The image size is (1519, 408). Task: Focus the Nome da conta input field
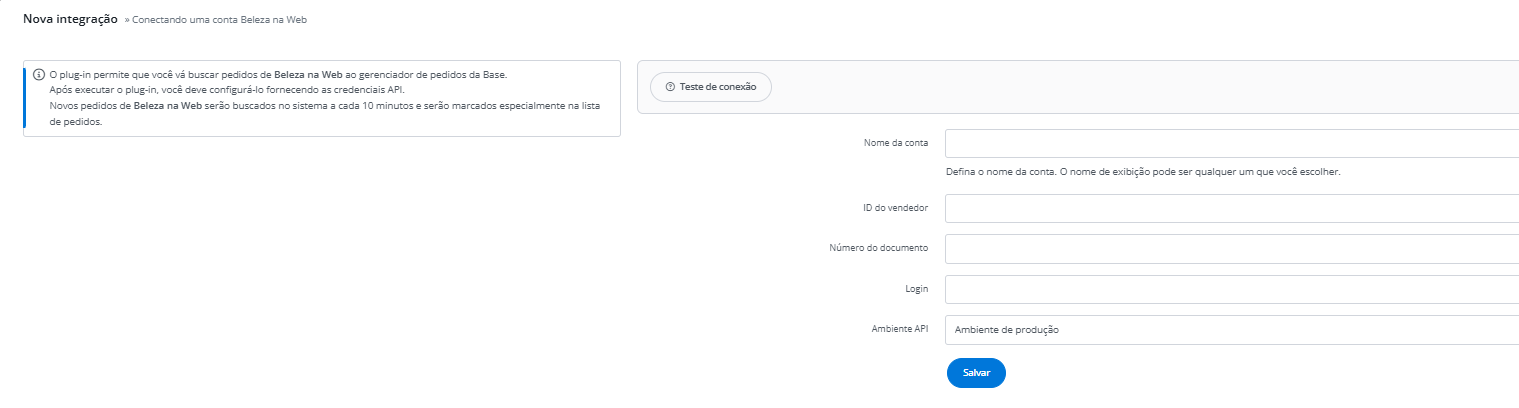tap(1230, 144)
